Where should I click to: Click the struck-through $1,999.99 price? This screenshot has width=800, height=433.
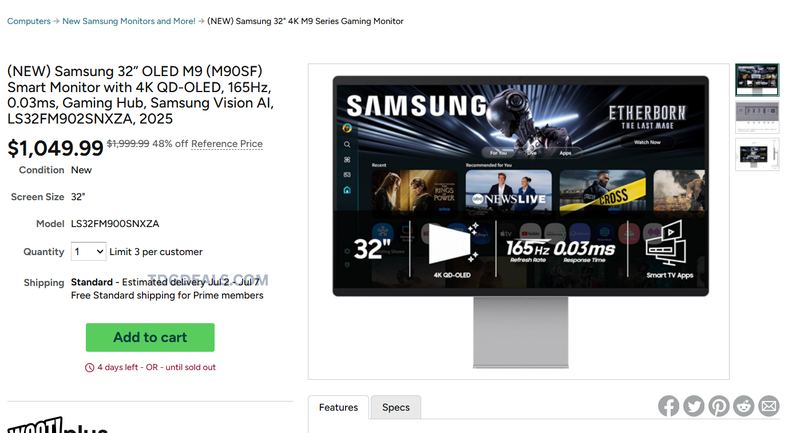point(128,144)
